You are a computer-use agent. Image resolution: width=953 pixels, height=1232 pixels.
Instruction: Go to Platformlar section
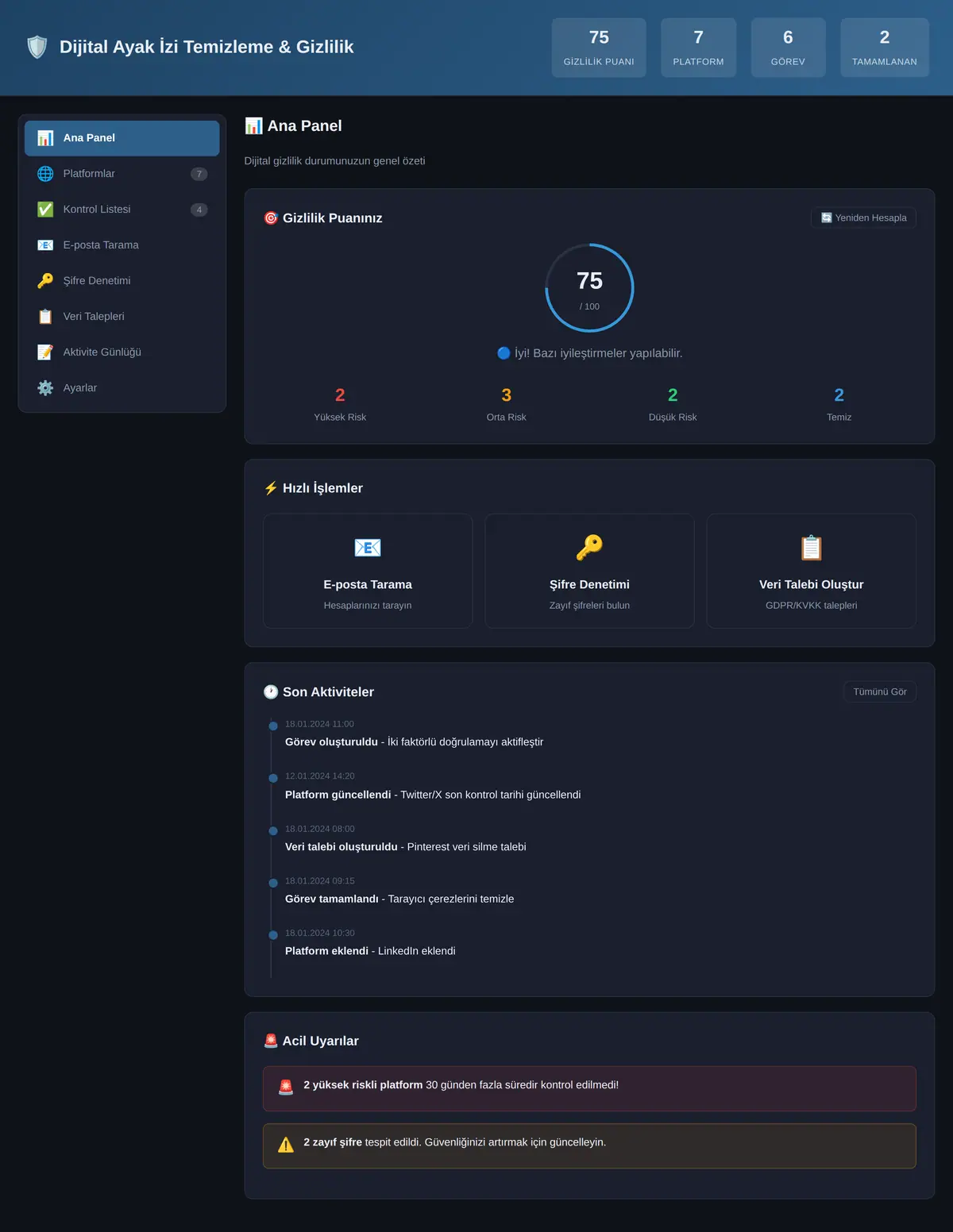(x=122, y=174)
